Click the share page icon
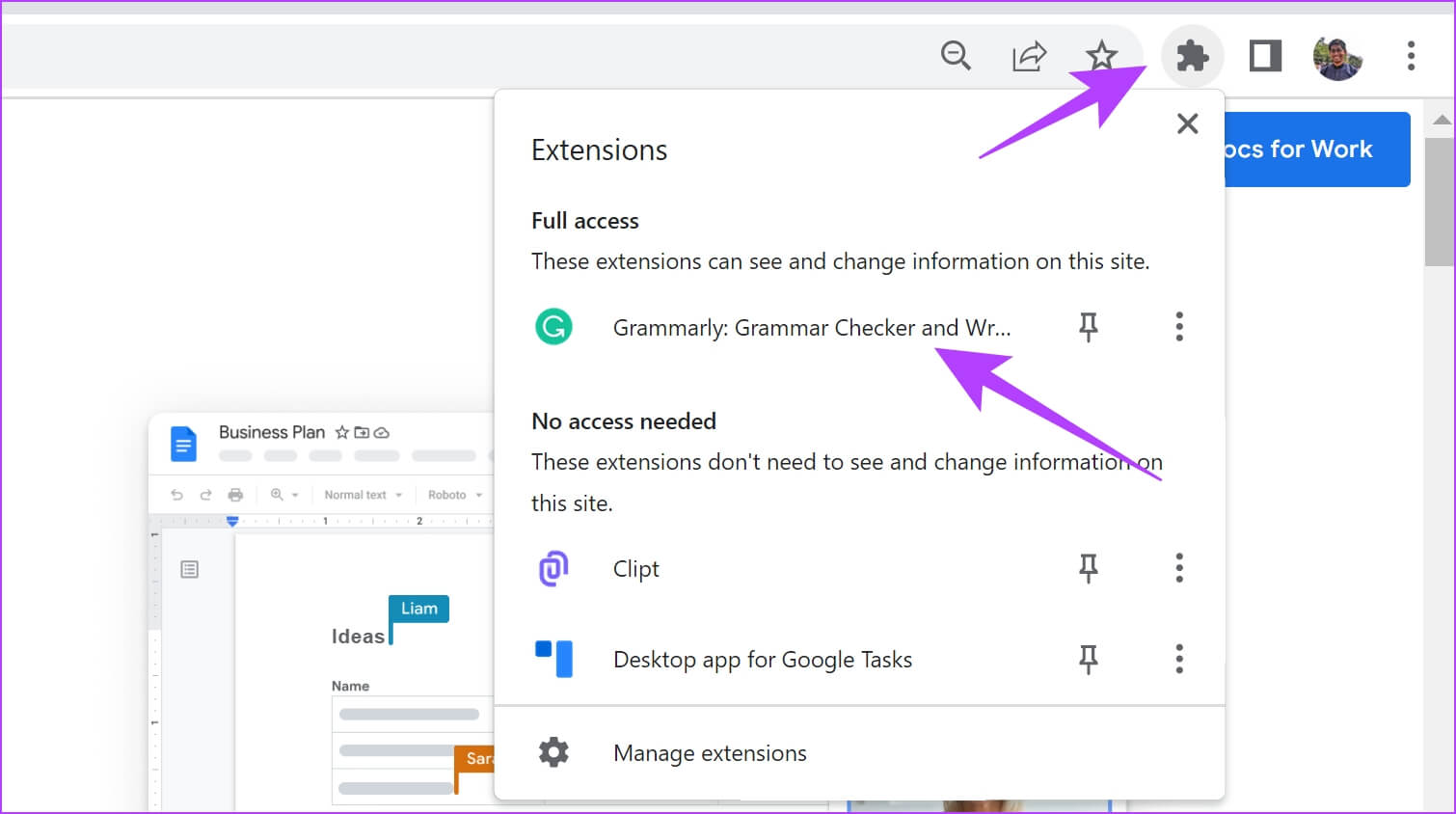 (x=1029, y=56)
